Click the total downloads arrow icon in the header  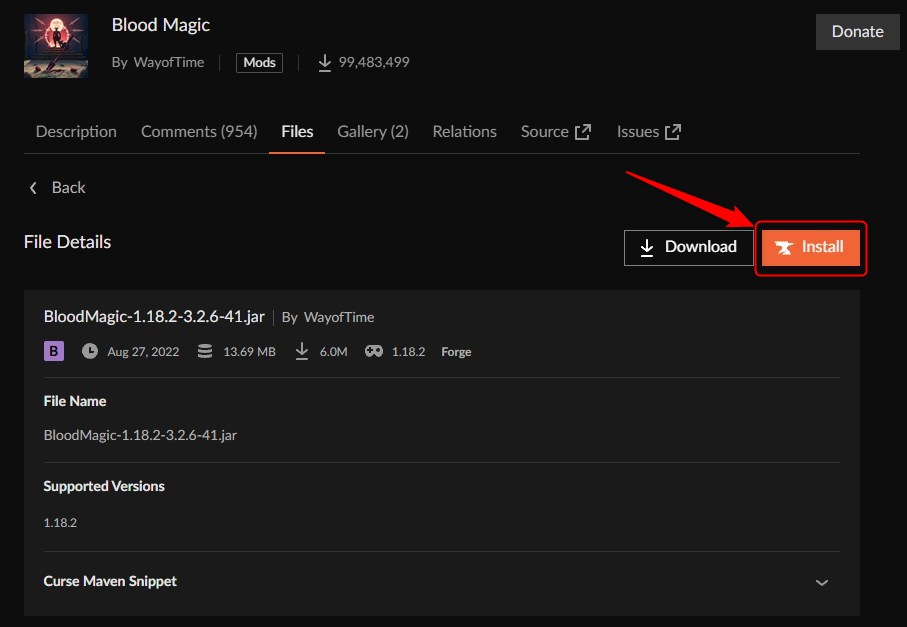[325, 62]
